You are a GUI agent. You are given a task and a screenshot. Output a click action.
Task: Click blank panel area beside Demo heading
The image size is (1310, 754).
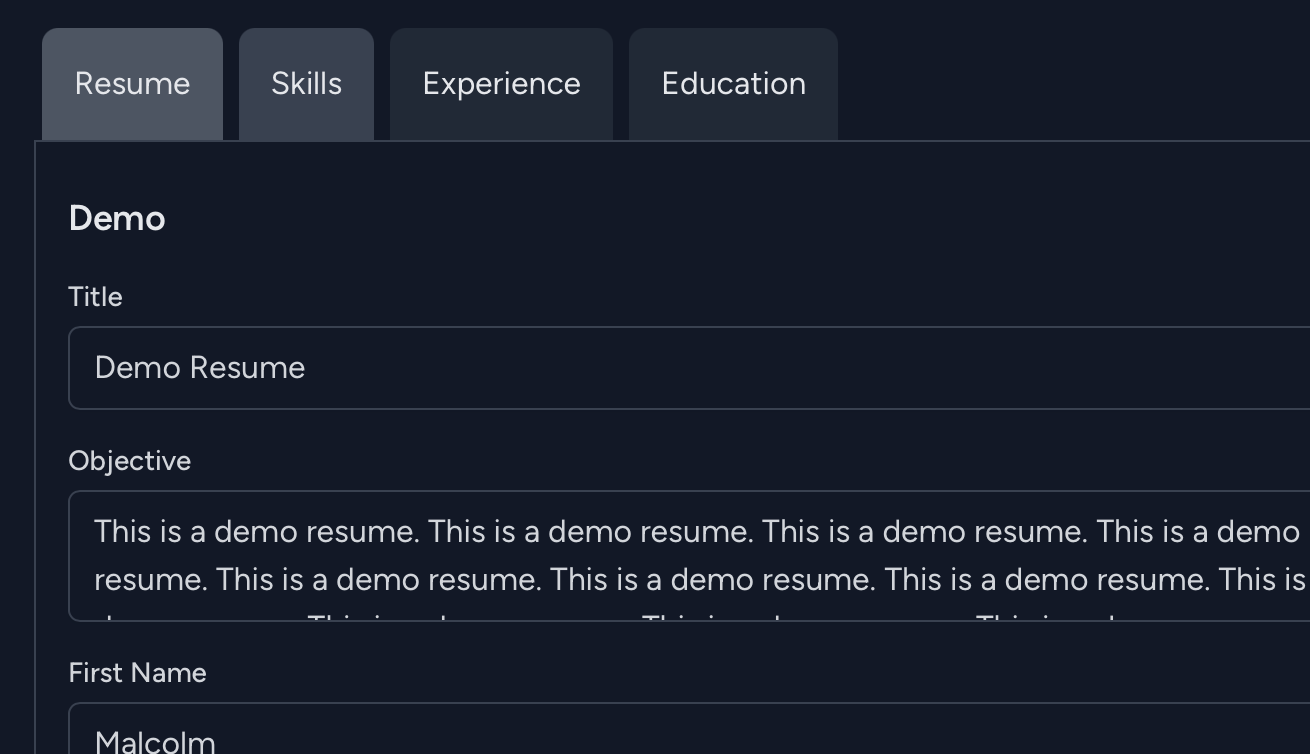700,218
